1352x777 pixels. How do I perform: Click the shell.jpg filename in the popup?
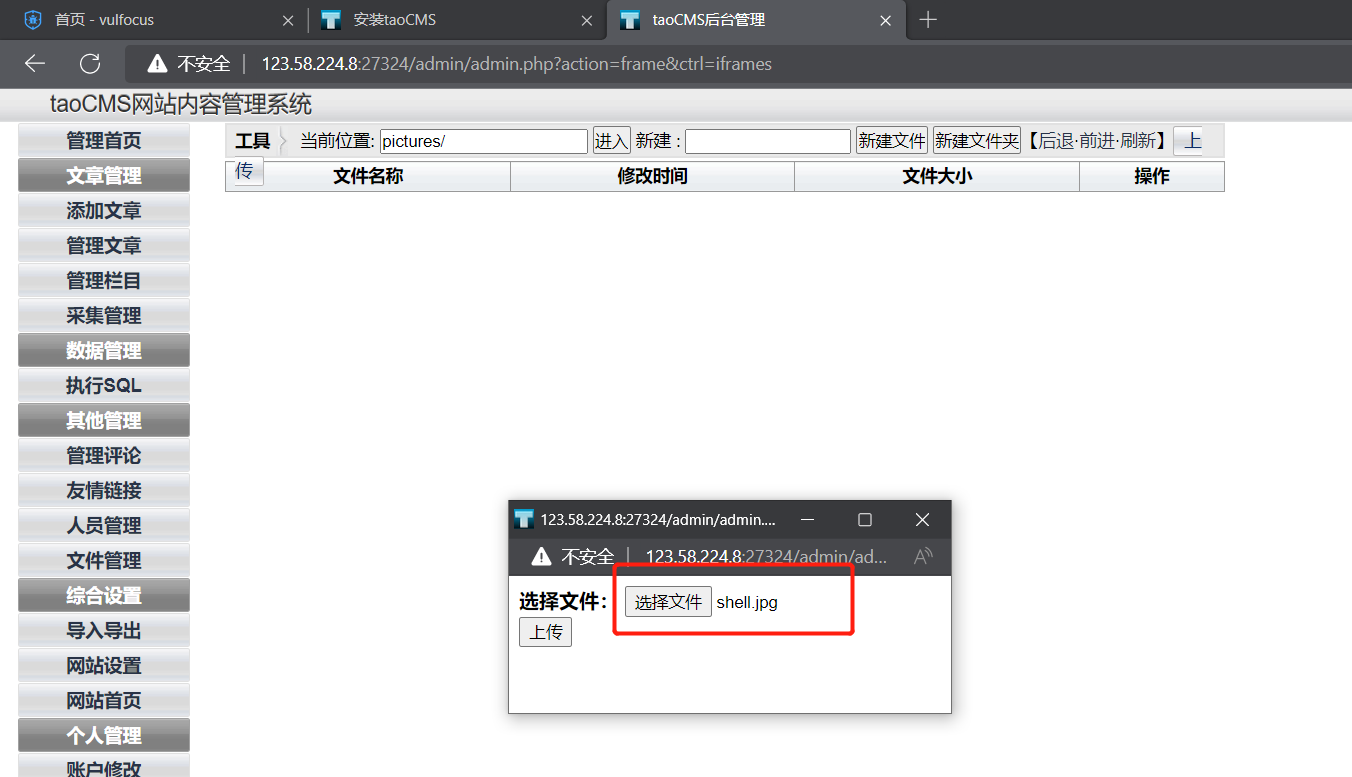[747, 602]
